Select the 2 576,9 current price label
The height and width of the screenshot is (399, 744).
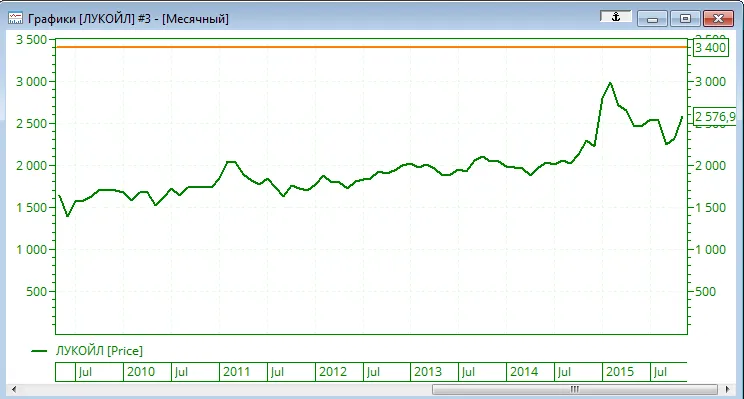(x=715, y=116)
